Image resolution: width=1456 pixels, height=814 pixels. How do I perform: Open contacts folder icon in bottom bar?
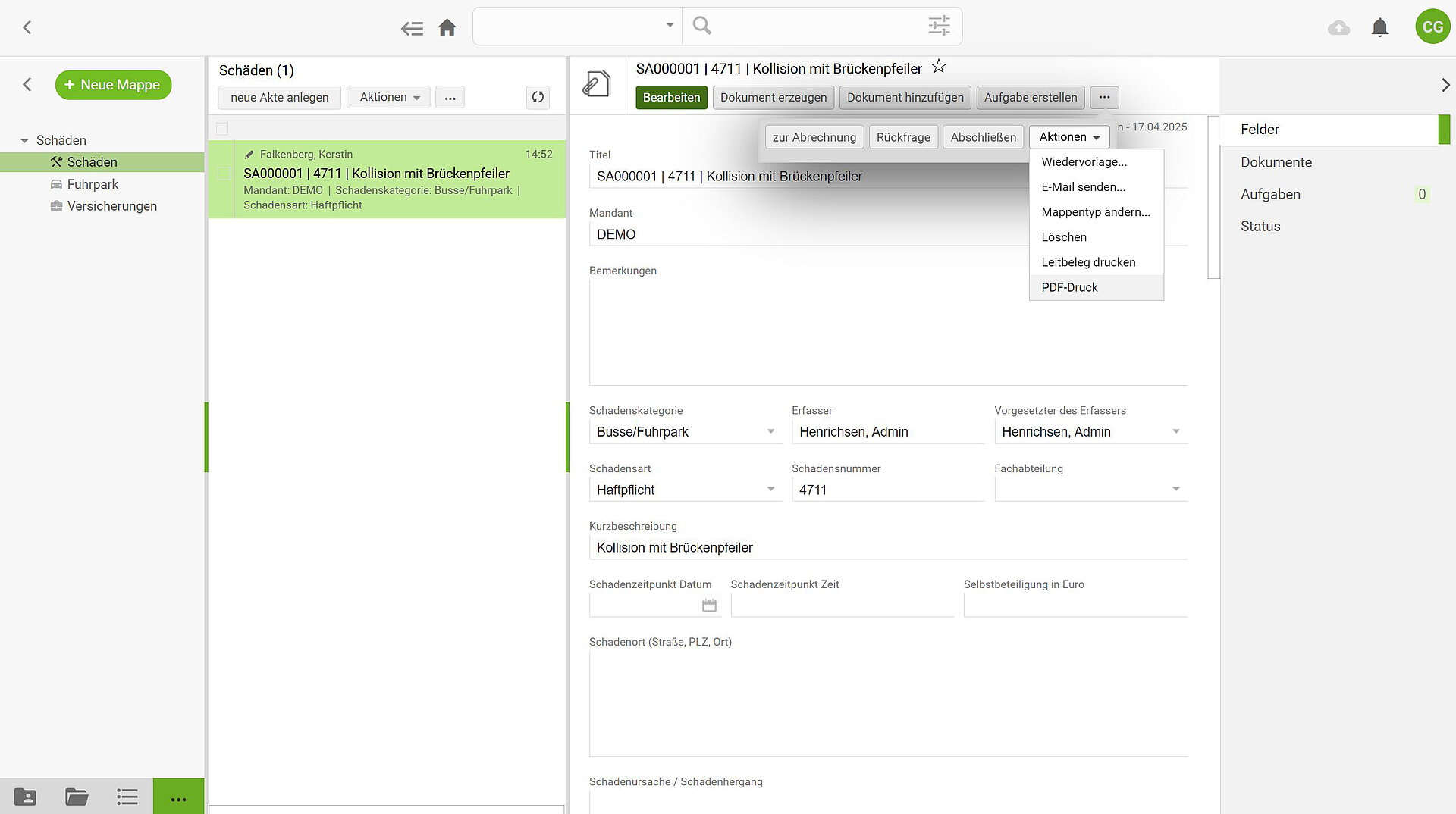[25, 797]
